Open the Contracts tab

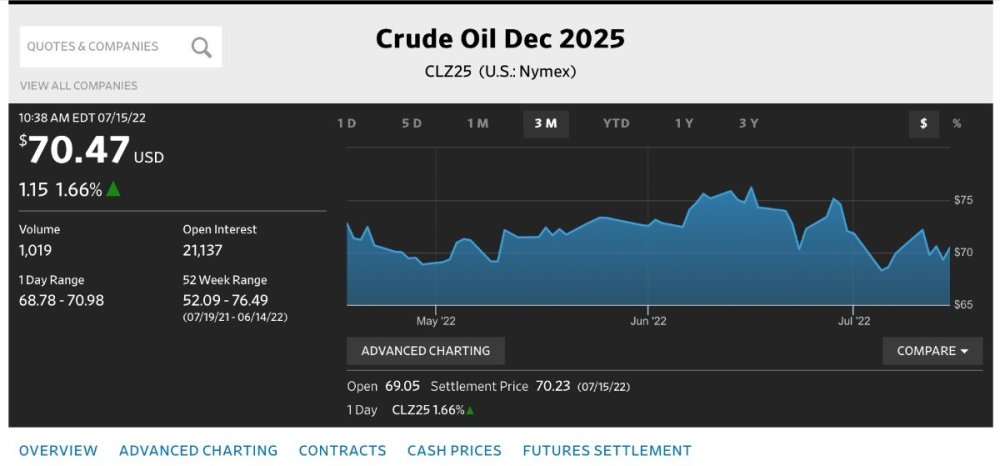coord(342,451)
